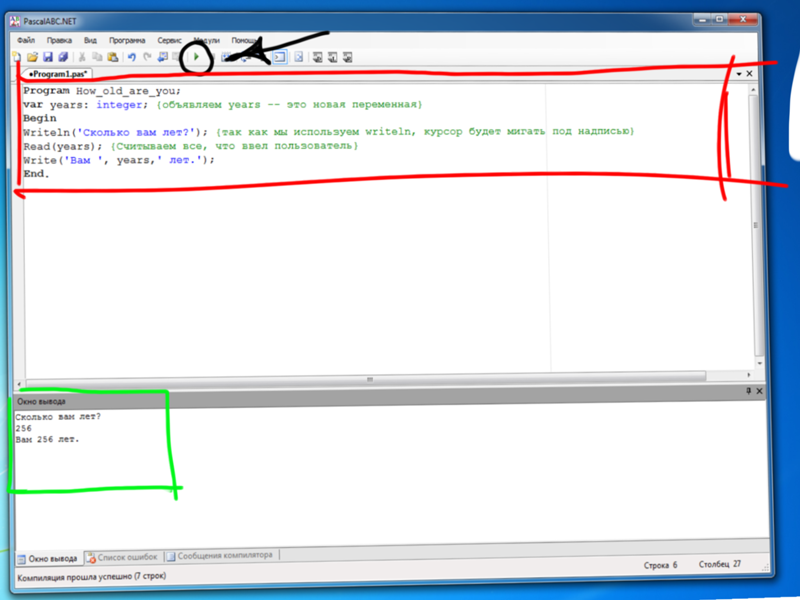Create a new file from toolbar
This screenshot has width=800, height=600.
click(17, 58)
